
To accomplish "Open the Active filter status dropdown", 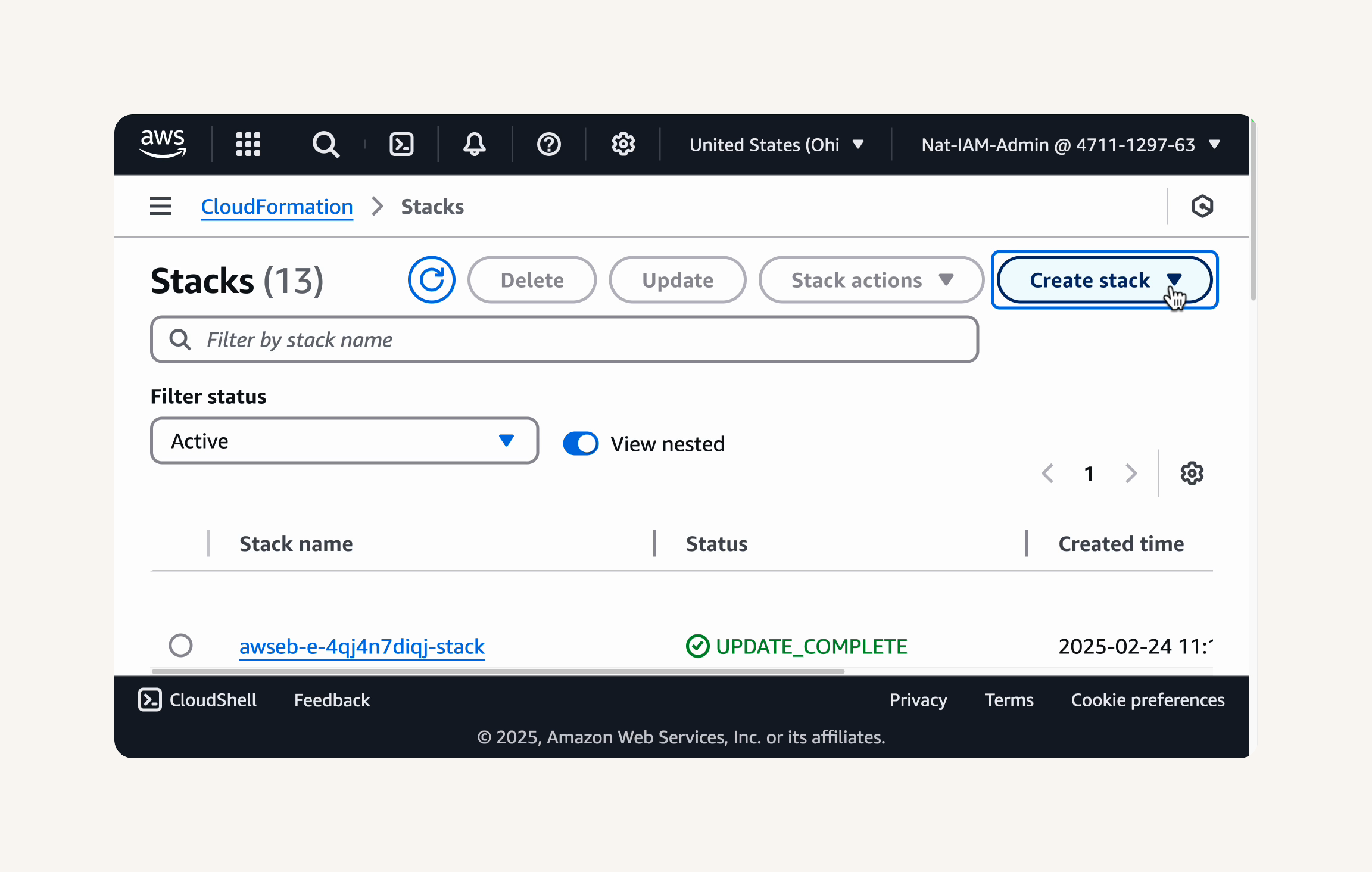I will point(345,441).
